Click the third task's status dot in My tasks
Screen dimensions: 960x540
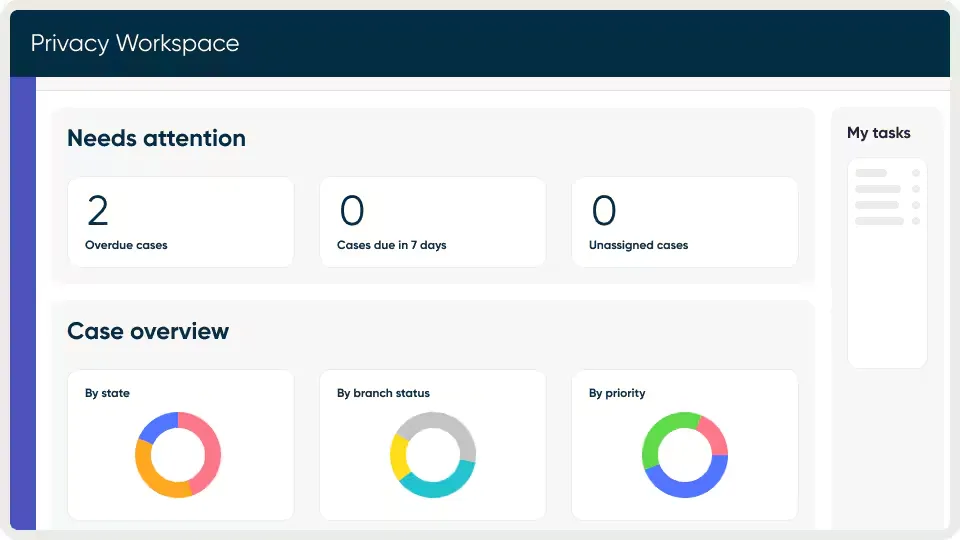pyautogui.click(x=916, y=205)
